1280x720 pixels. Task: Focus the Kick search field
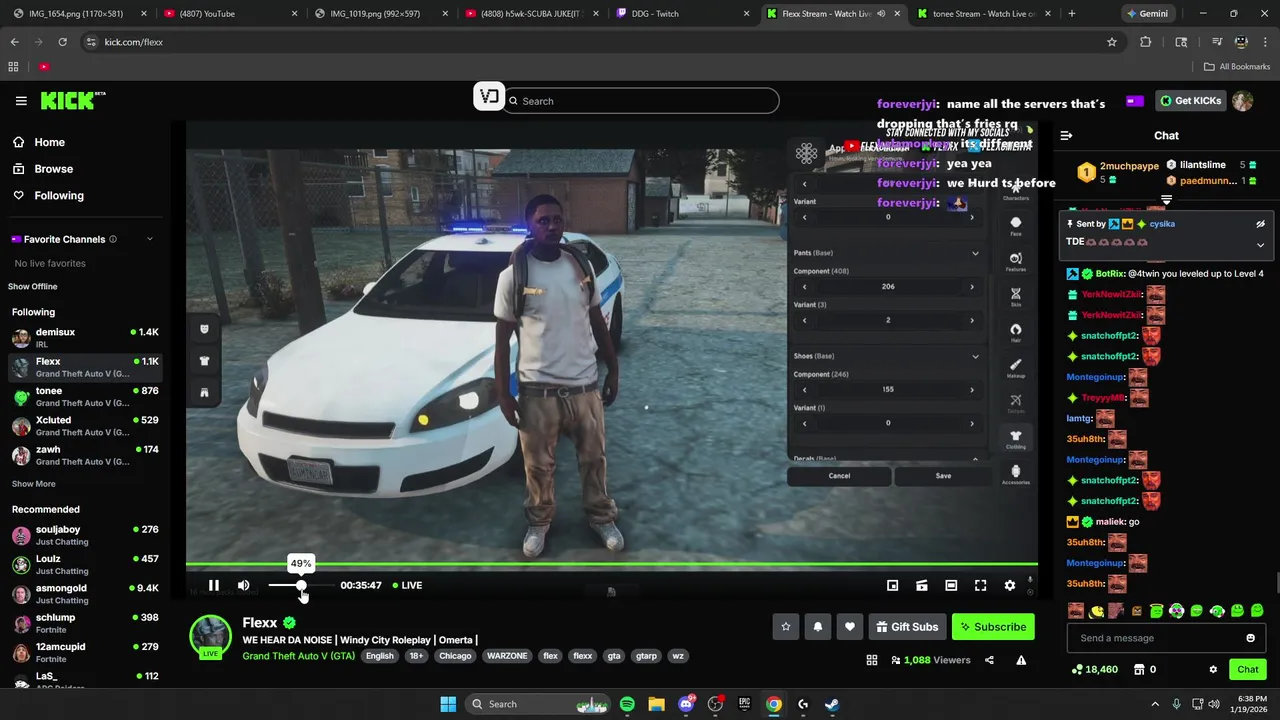click(x=641, y=101)
